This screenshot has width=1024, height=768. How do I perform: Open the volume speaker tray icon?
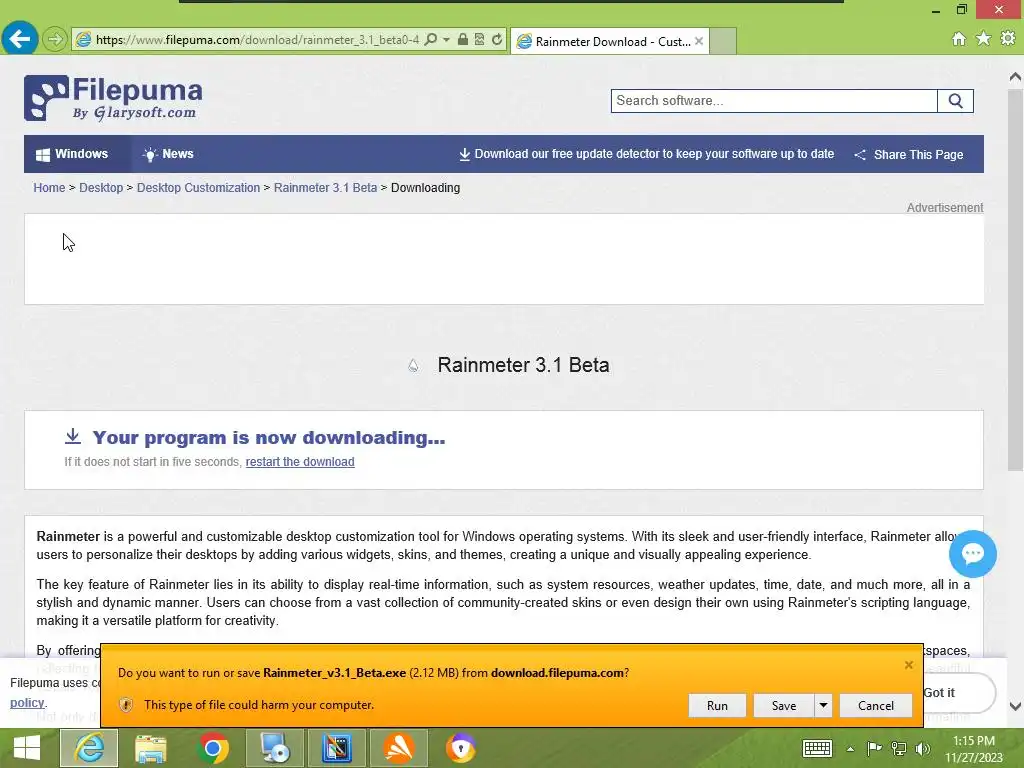[922, 749]
